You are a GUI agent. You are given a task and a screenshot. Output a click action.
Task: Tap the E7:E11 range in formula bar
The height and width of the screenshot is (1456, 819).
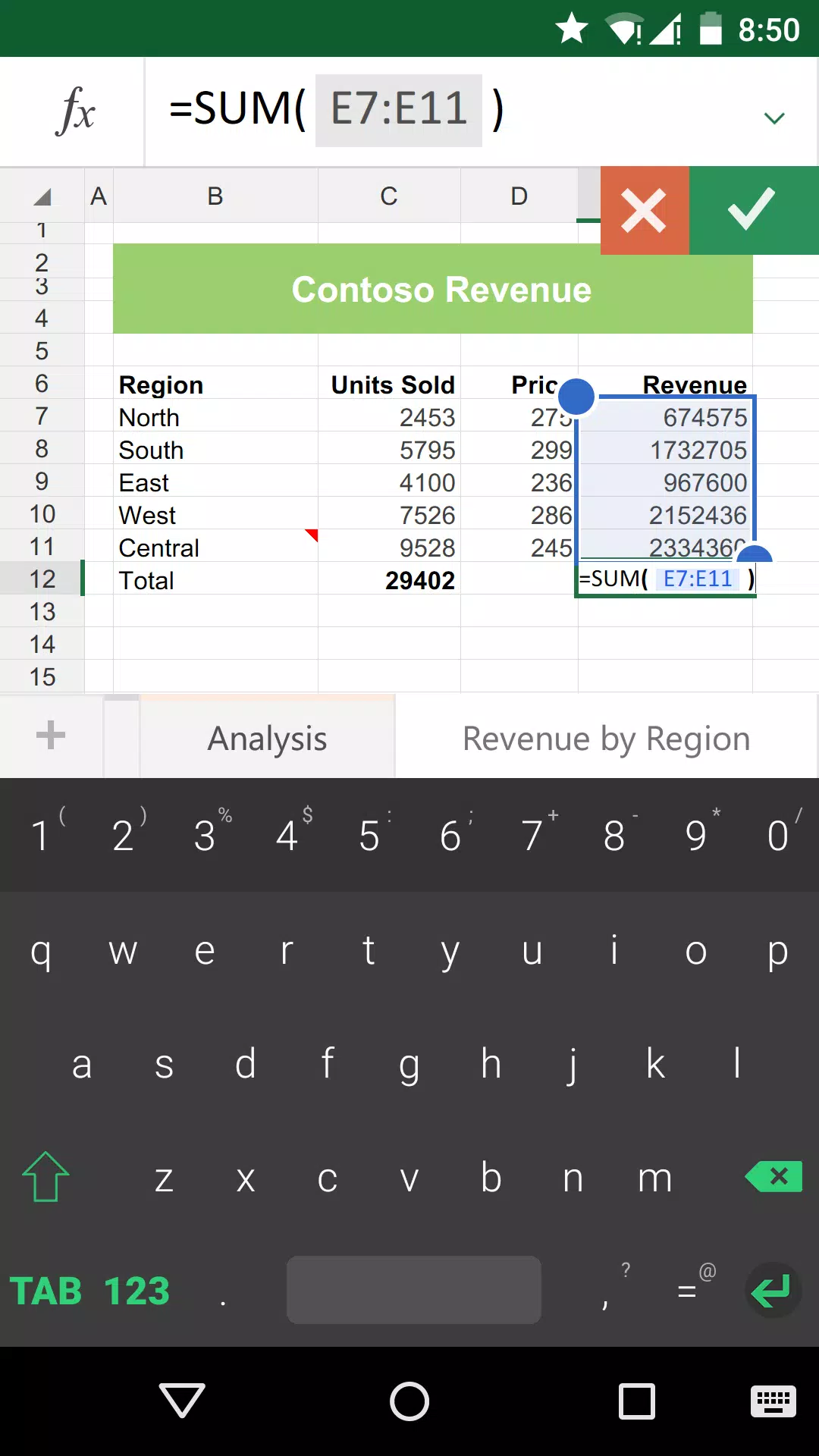(399, 109)
